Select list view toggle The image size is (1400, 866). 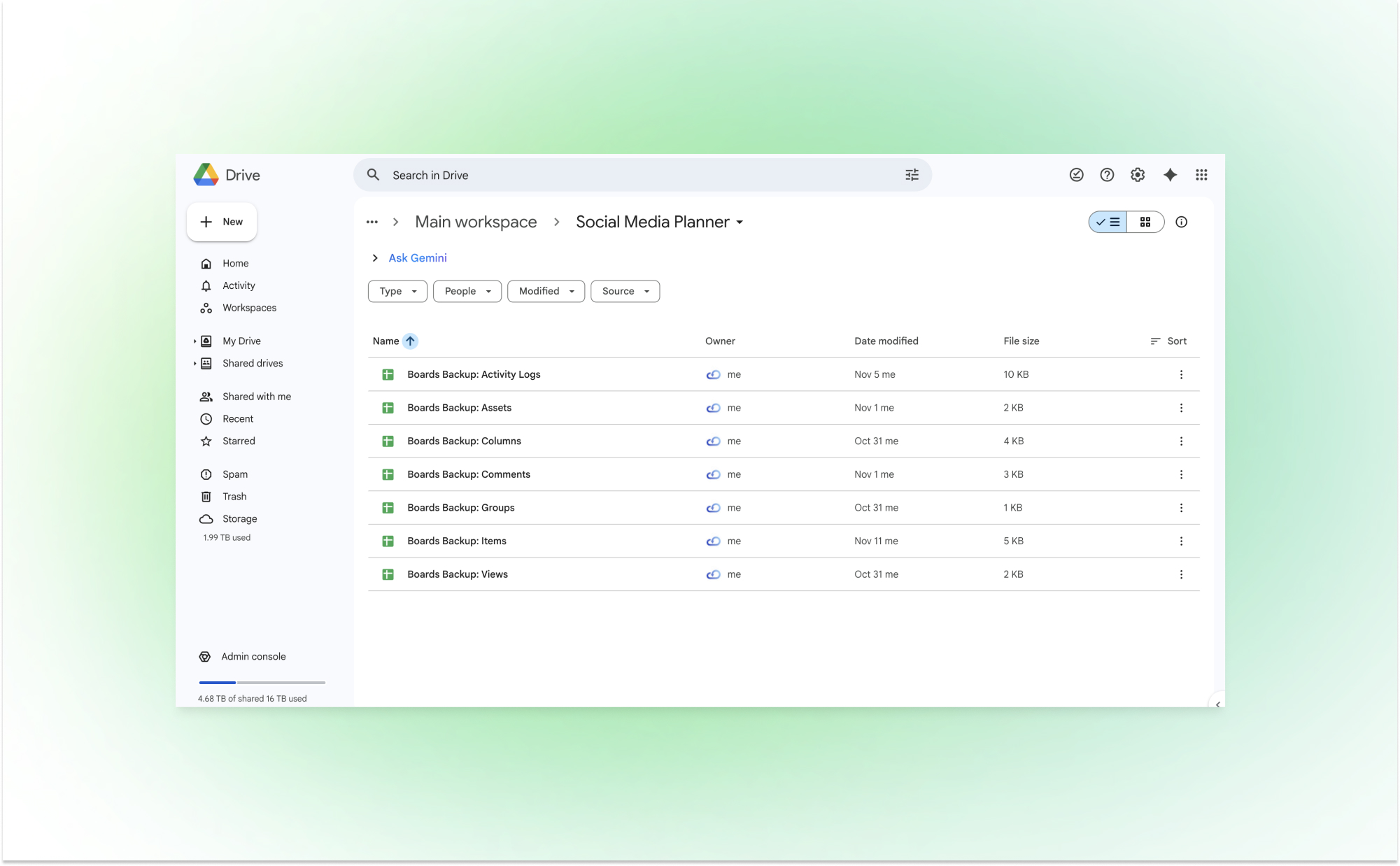pyautogui.click(x=1107, y=222)
